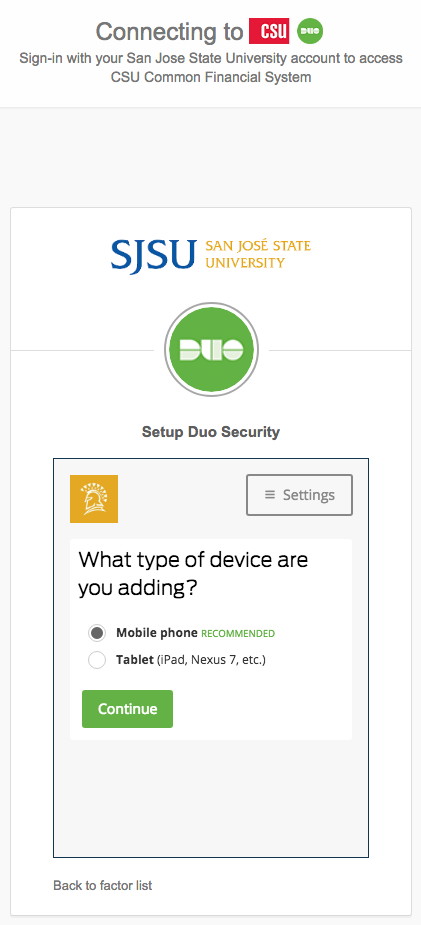
Task: Click the CSU Common Financial System text
Action: (x=211, y=77)
